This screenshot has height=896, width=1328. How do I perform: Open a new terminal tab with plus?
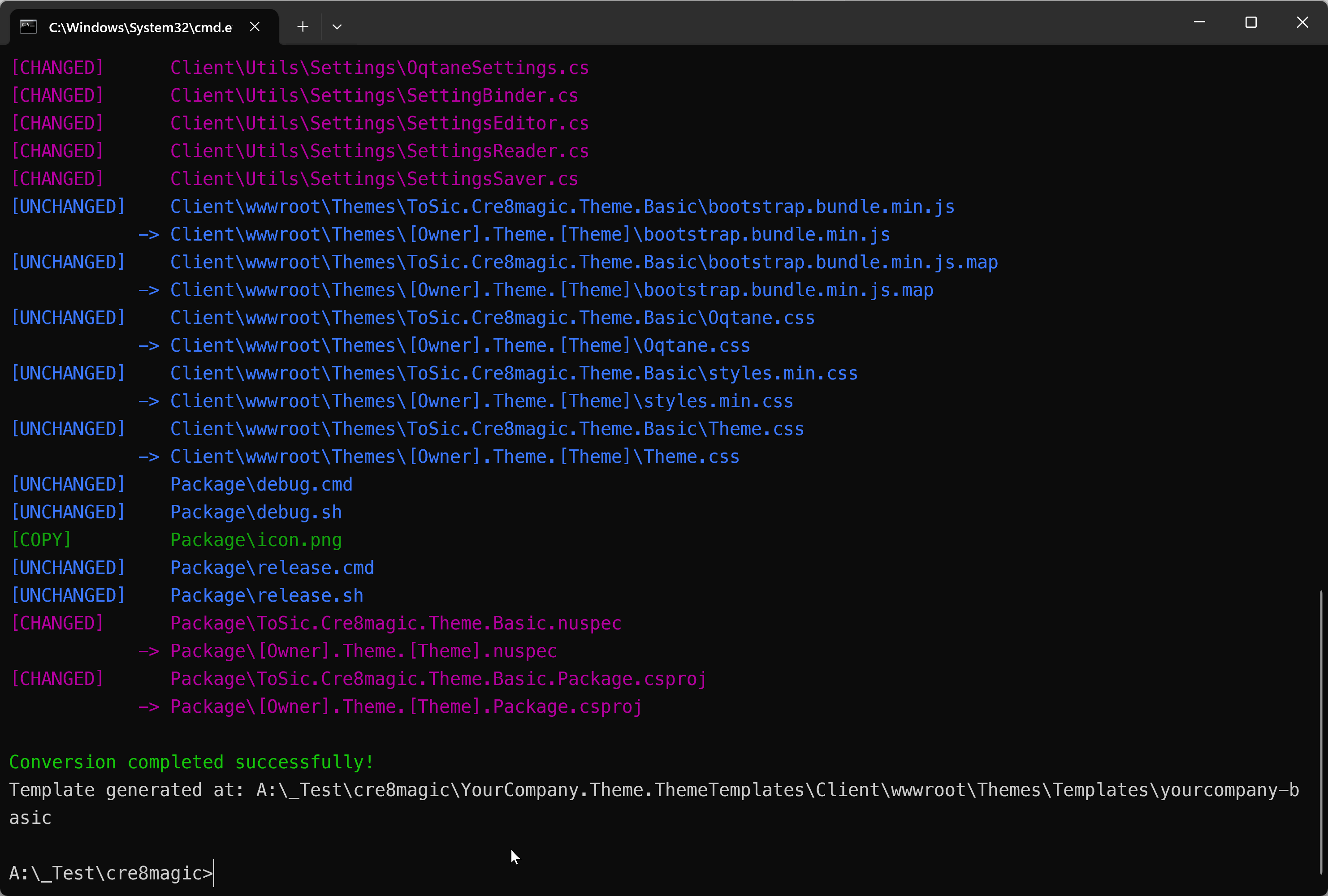303,27
